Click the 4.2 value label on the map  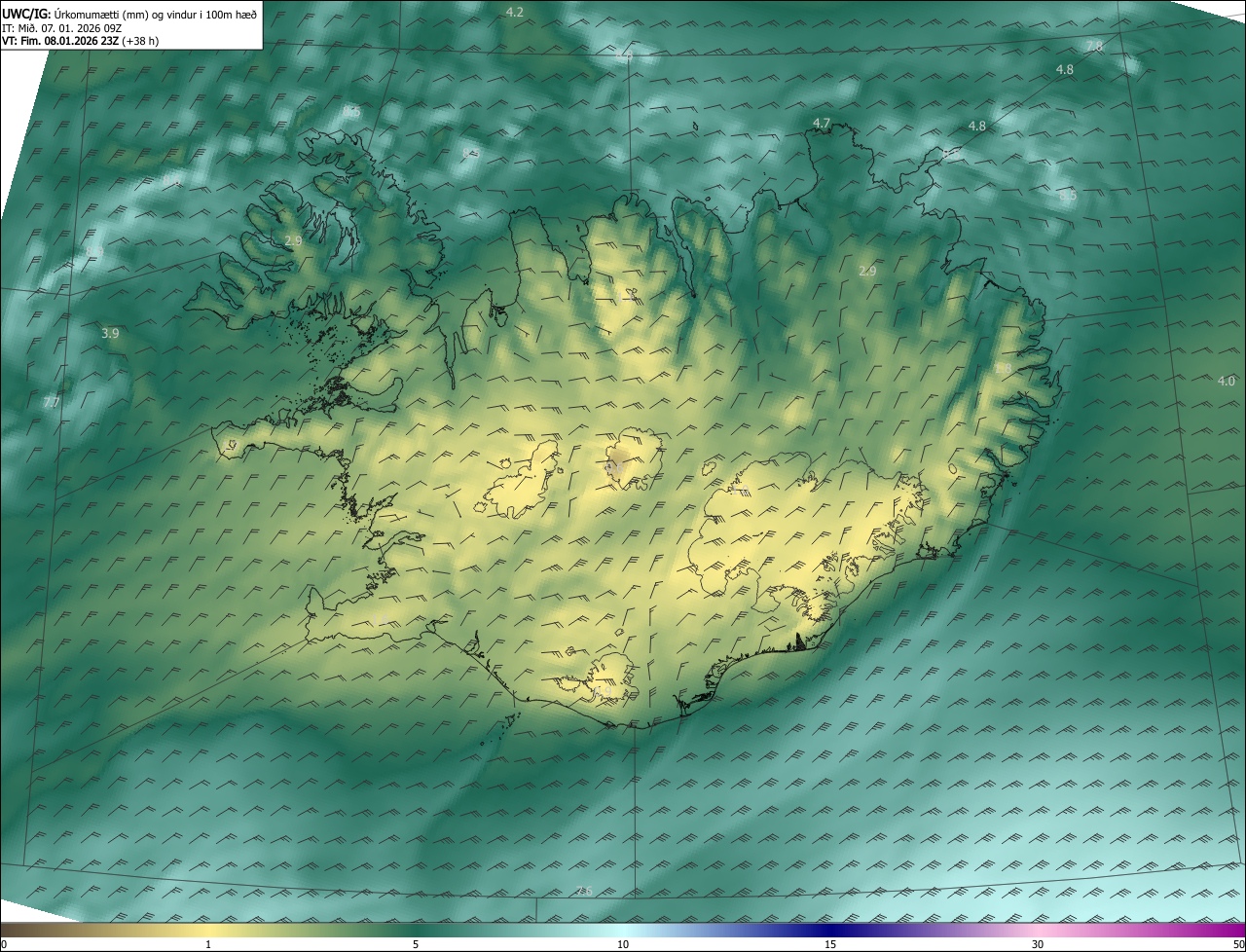click(515, 12)
